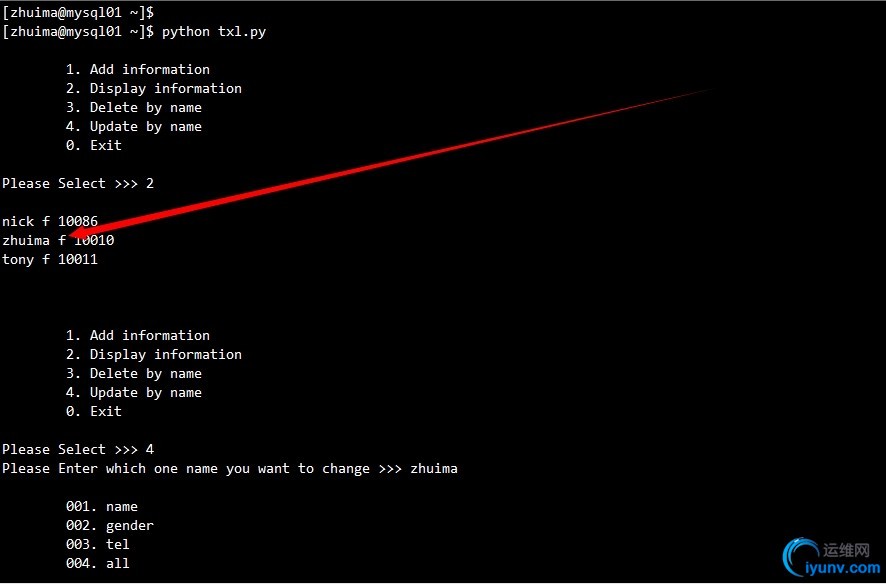Choose the "003. tel" option line
The height and width of the screenshot is (584, 886).
coord(97,544)
